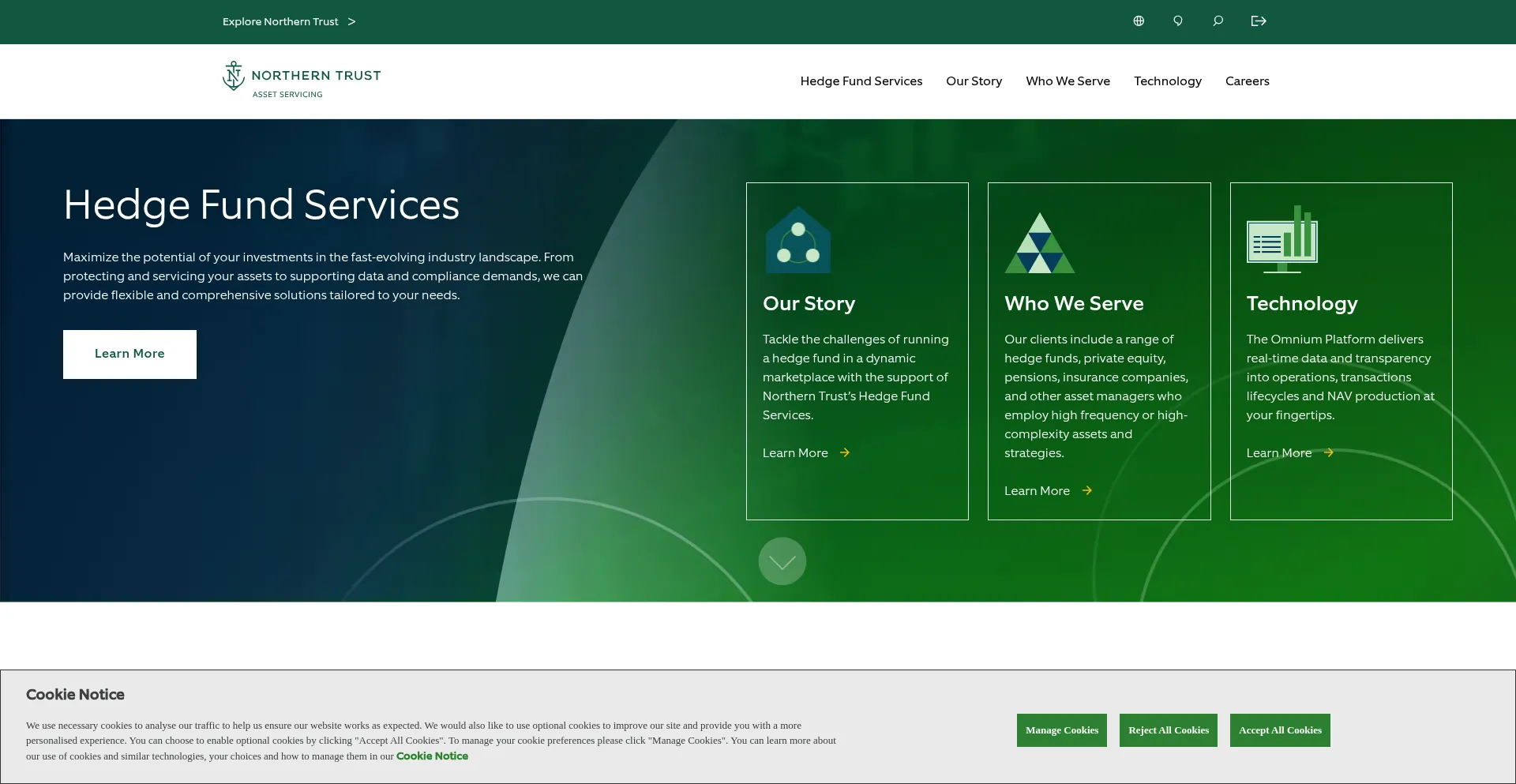This screenshot has height=784, width=1516.
Task: Click the Accept All Cookies button
Action: coord(1280,730)
